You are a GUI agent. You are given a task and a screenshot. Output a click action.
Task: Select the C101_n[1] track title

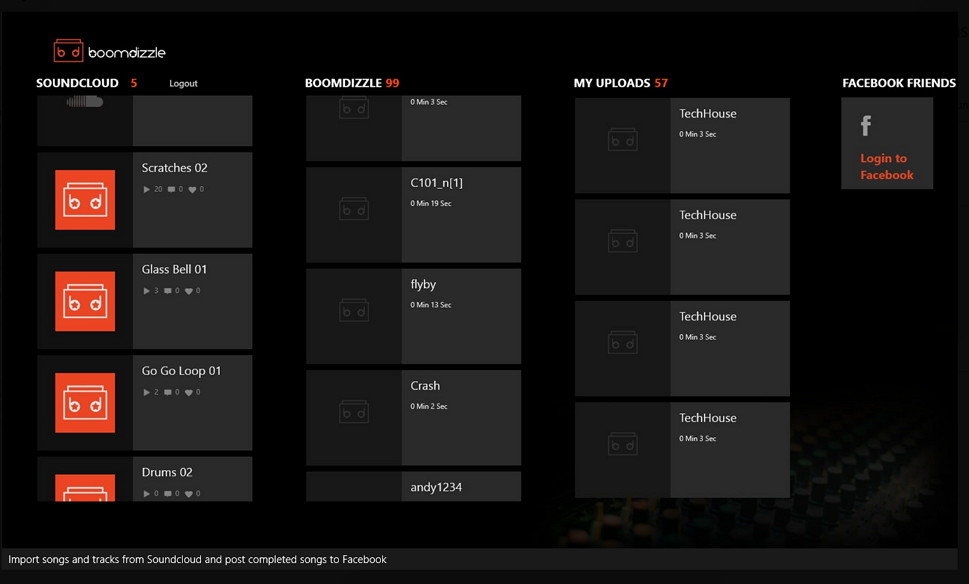coord(436,183)
